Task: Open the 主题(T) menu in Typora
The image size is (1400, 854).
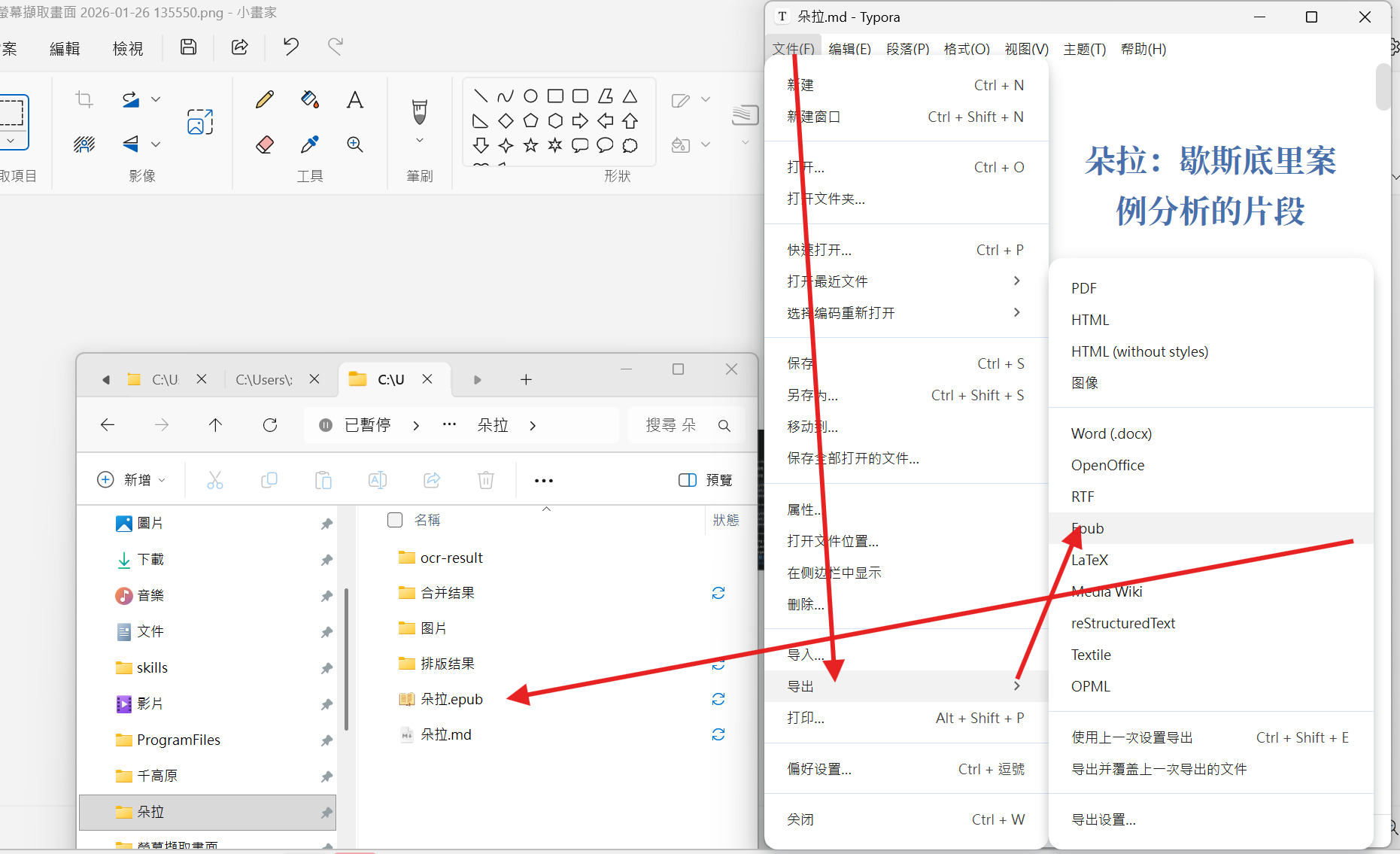Action: [1085, 49]
